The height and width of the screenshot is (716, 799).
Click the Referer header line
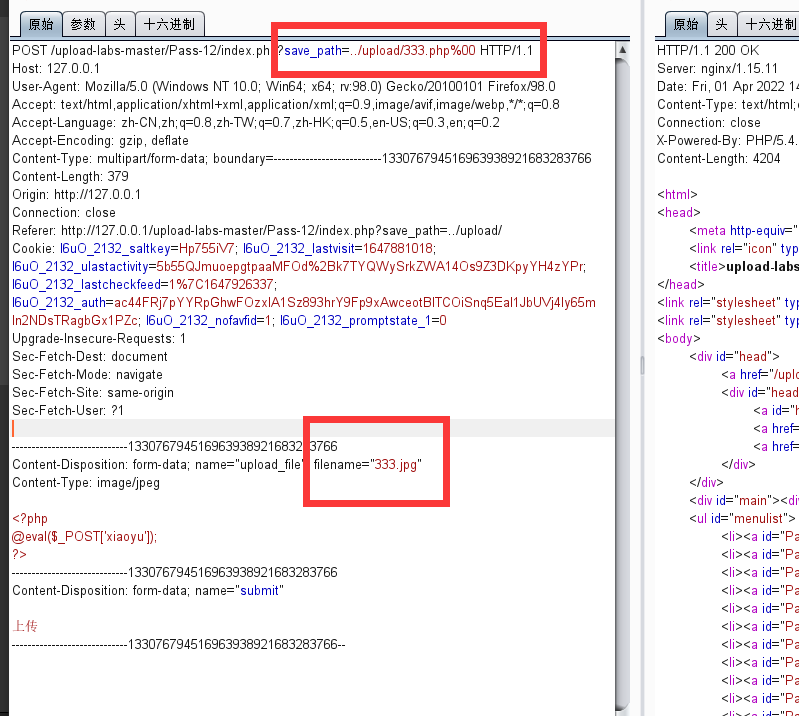point(257,230)
